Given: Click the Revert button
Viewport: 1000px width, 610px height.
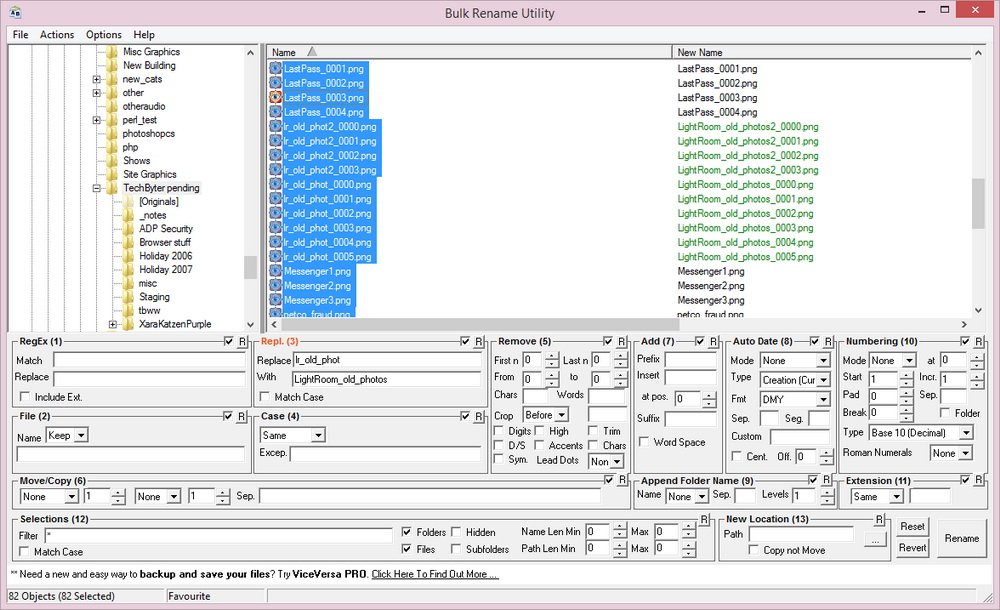Looking at the screenshot, I should (x=913, y=547).
